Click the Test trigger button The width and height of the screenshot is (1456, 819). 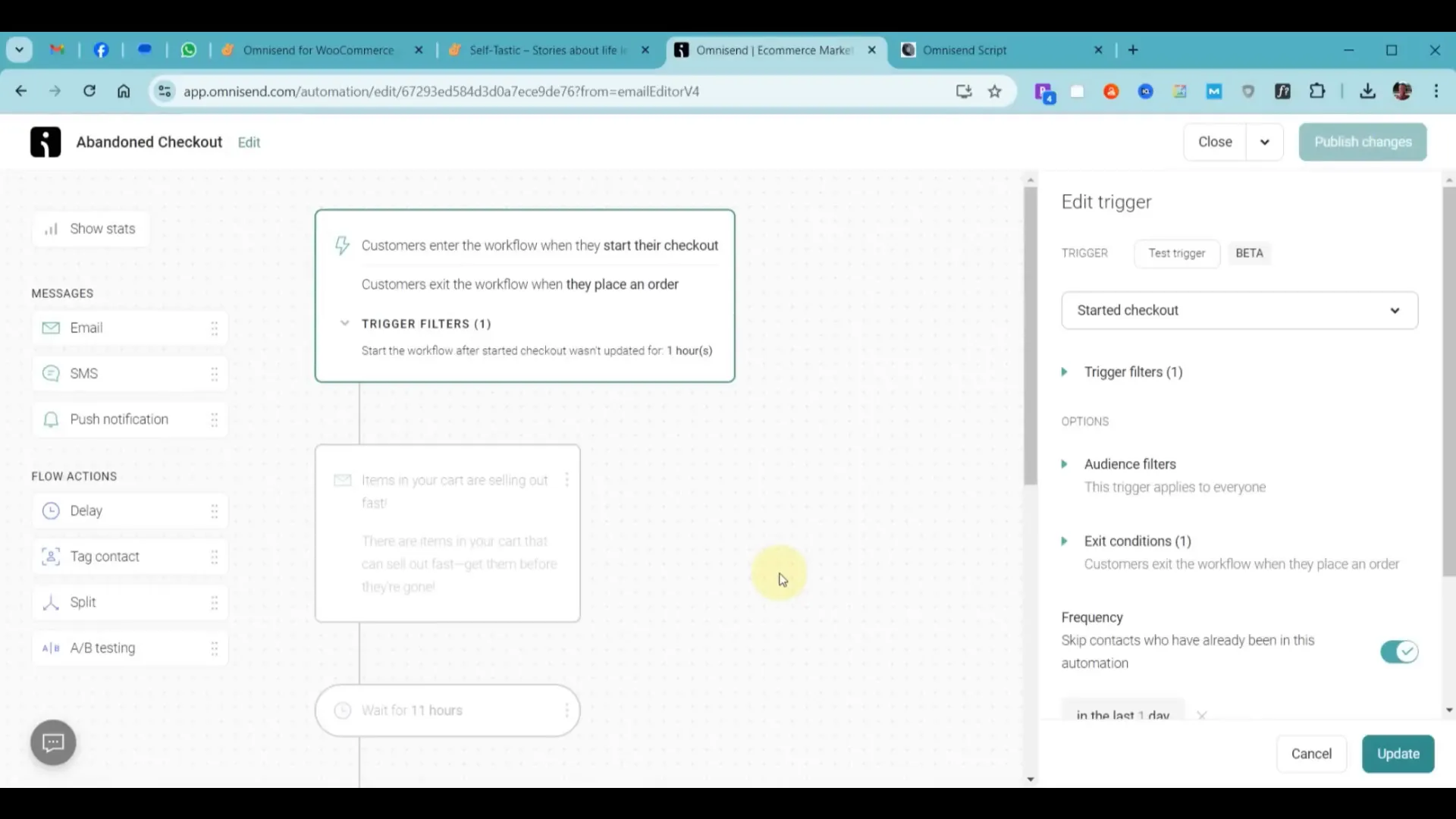coord(1176,253)
